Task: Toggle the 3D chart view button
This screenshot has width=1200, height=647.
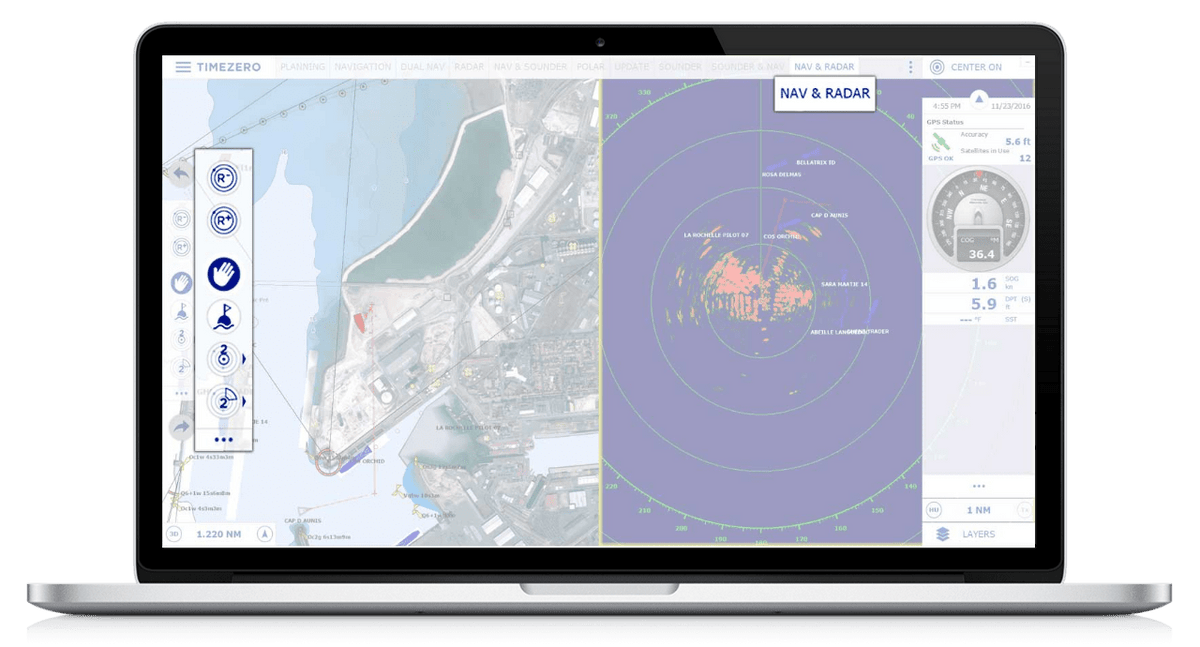Action: pos(174,534)
